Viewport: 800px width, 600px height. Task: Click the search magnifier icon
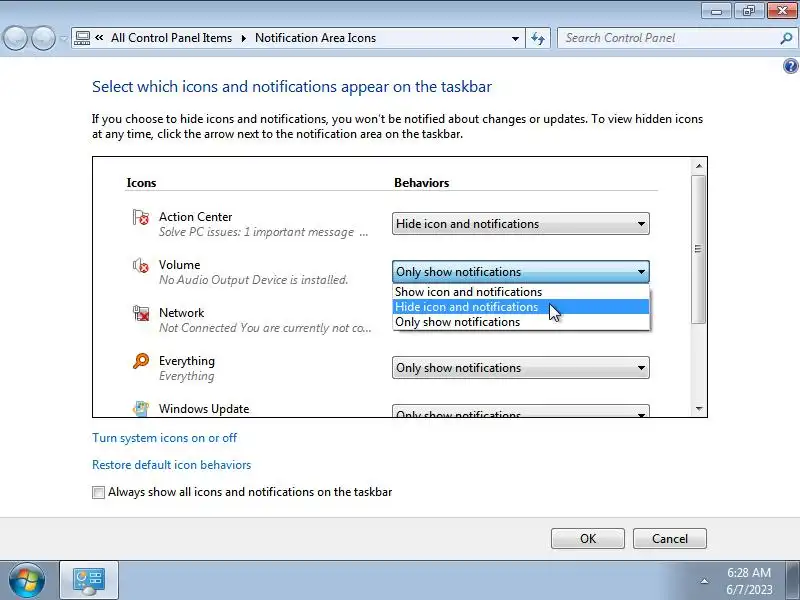(786, 38)
